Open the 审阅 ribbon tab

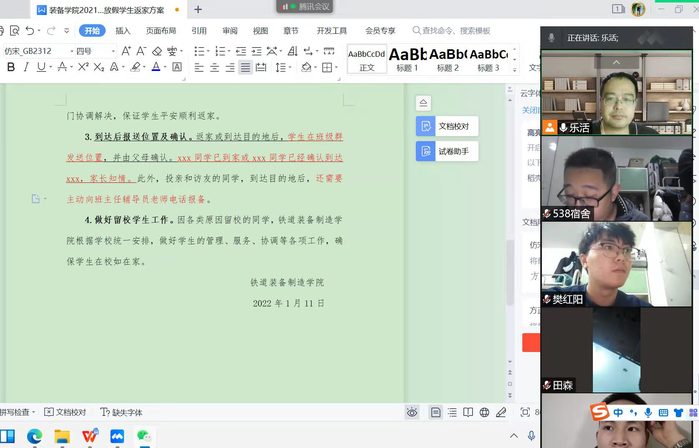(230, 30)
